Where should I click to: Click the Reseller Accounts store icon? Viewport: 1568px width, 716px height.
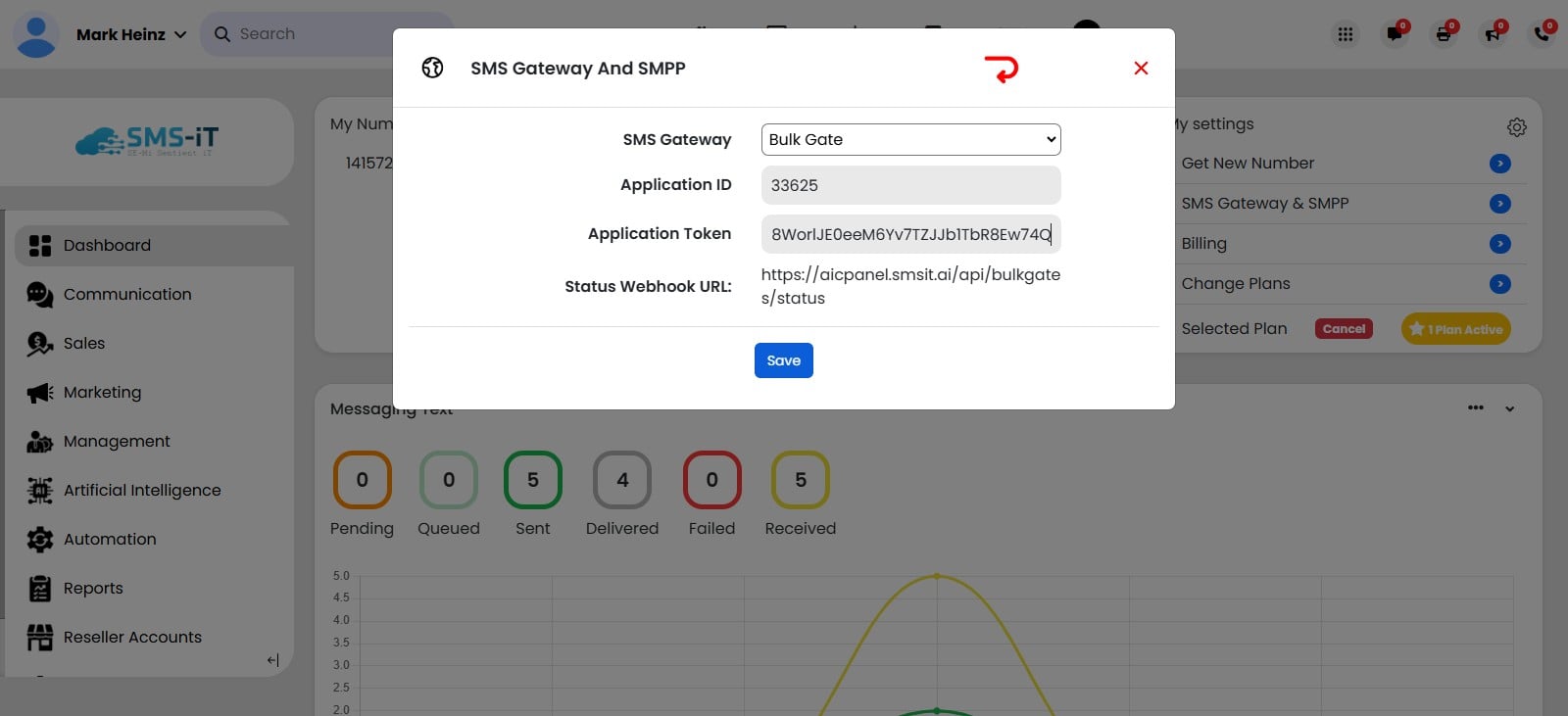[40, 638]
